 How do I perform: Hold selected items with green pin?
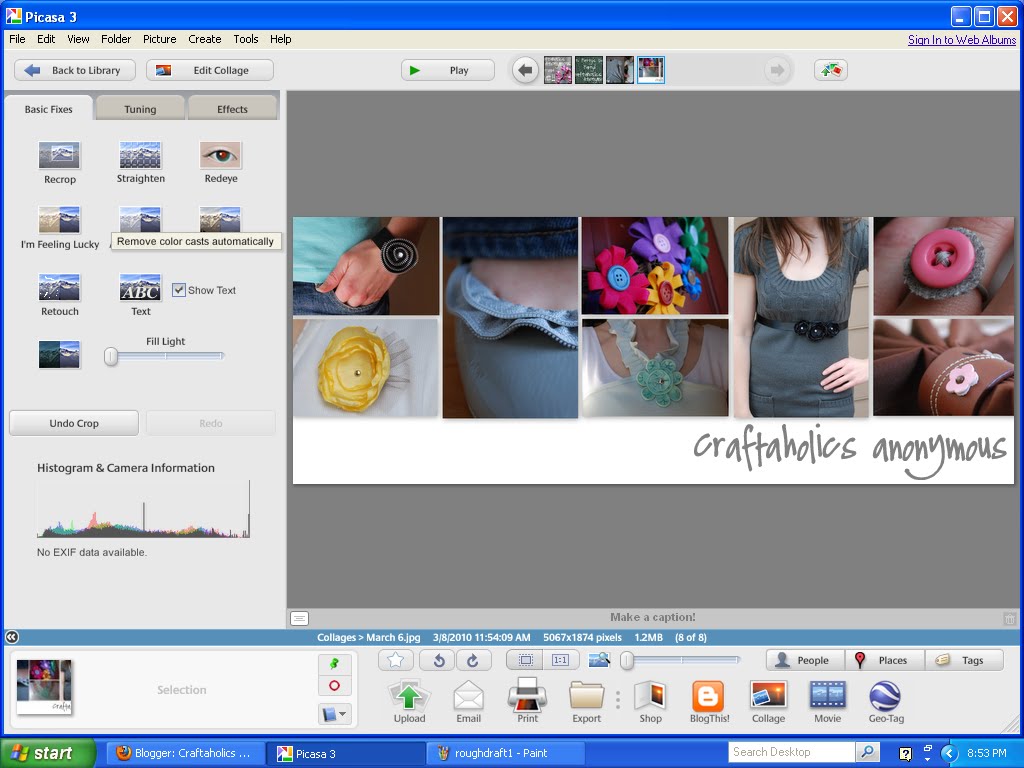pos(334,664)
